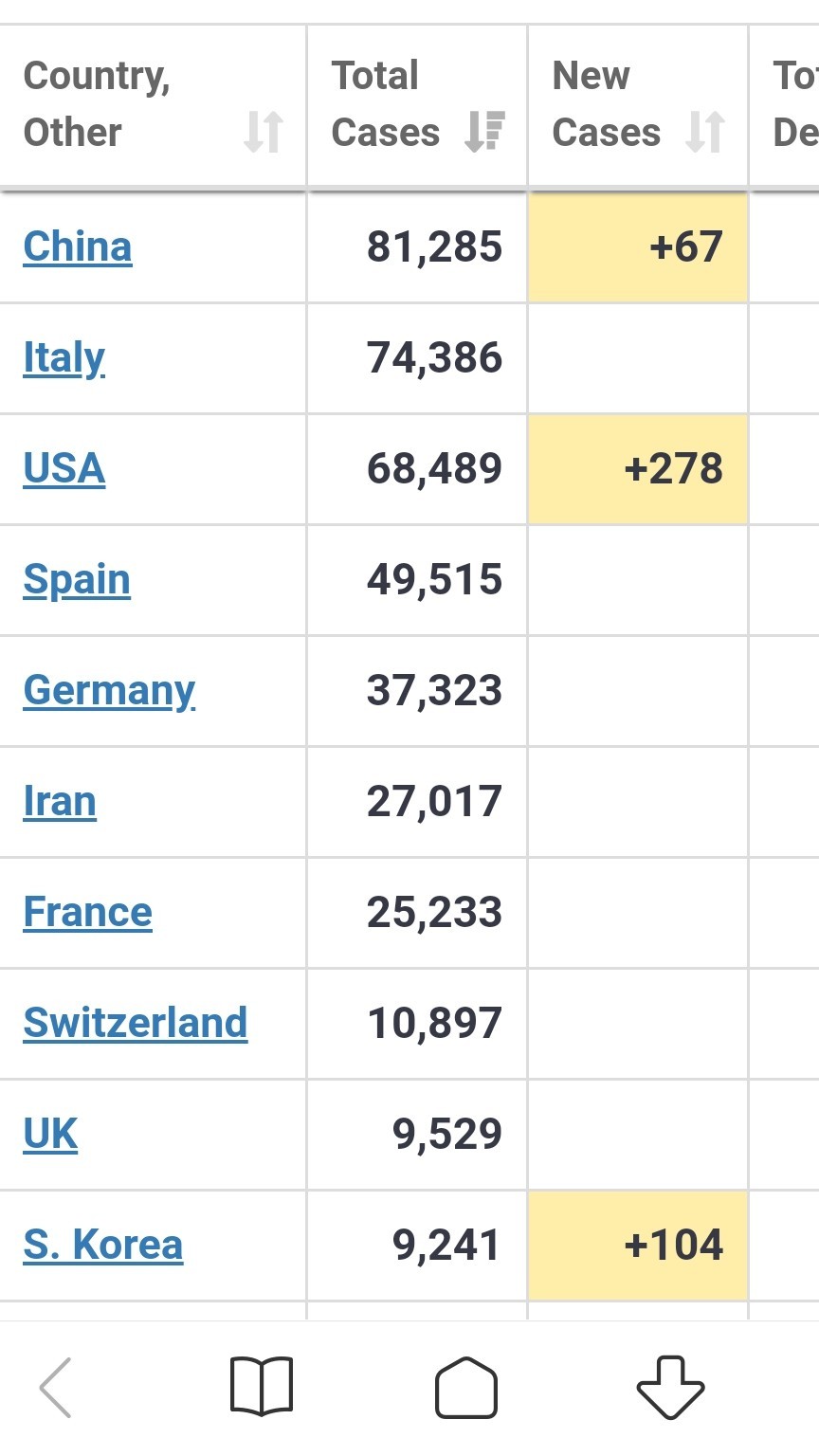Go to browser home icon

tap(466, 1388)
